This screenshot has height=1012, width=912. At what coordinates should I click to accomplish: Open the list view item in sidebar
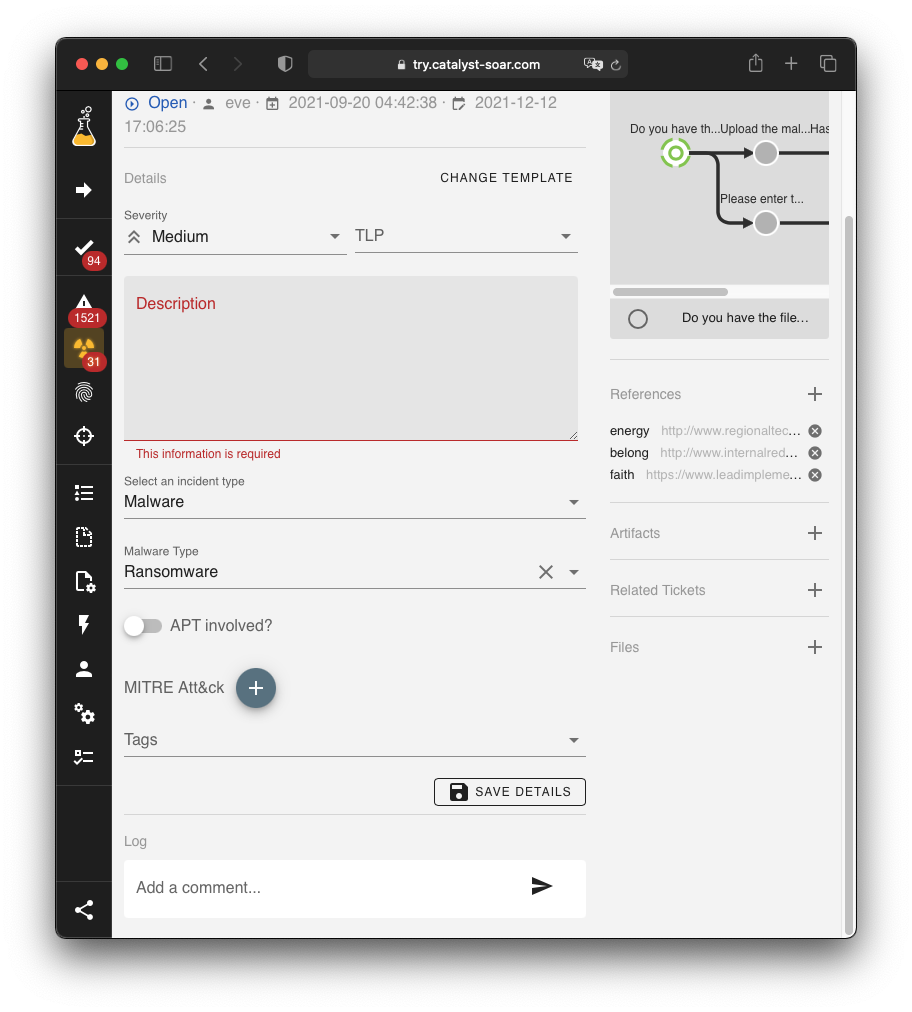(x=84, y=493)
